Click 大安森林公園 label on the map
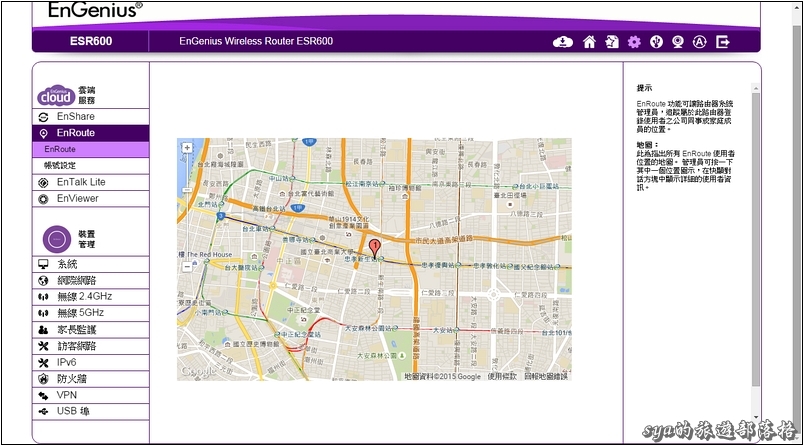The height and width of the screenshot is (446, 804). tap(377, 355)
